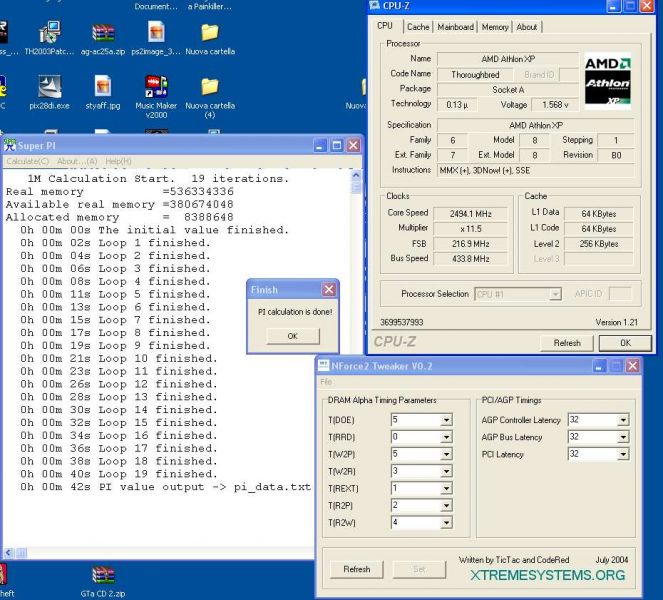Switch to the Cache tab in CPU-Z
663x600 pixels.
tap(418, 27)
